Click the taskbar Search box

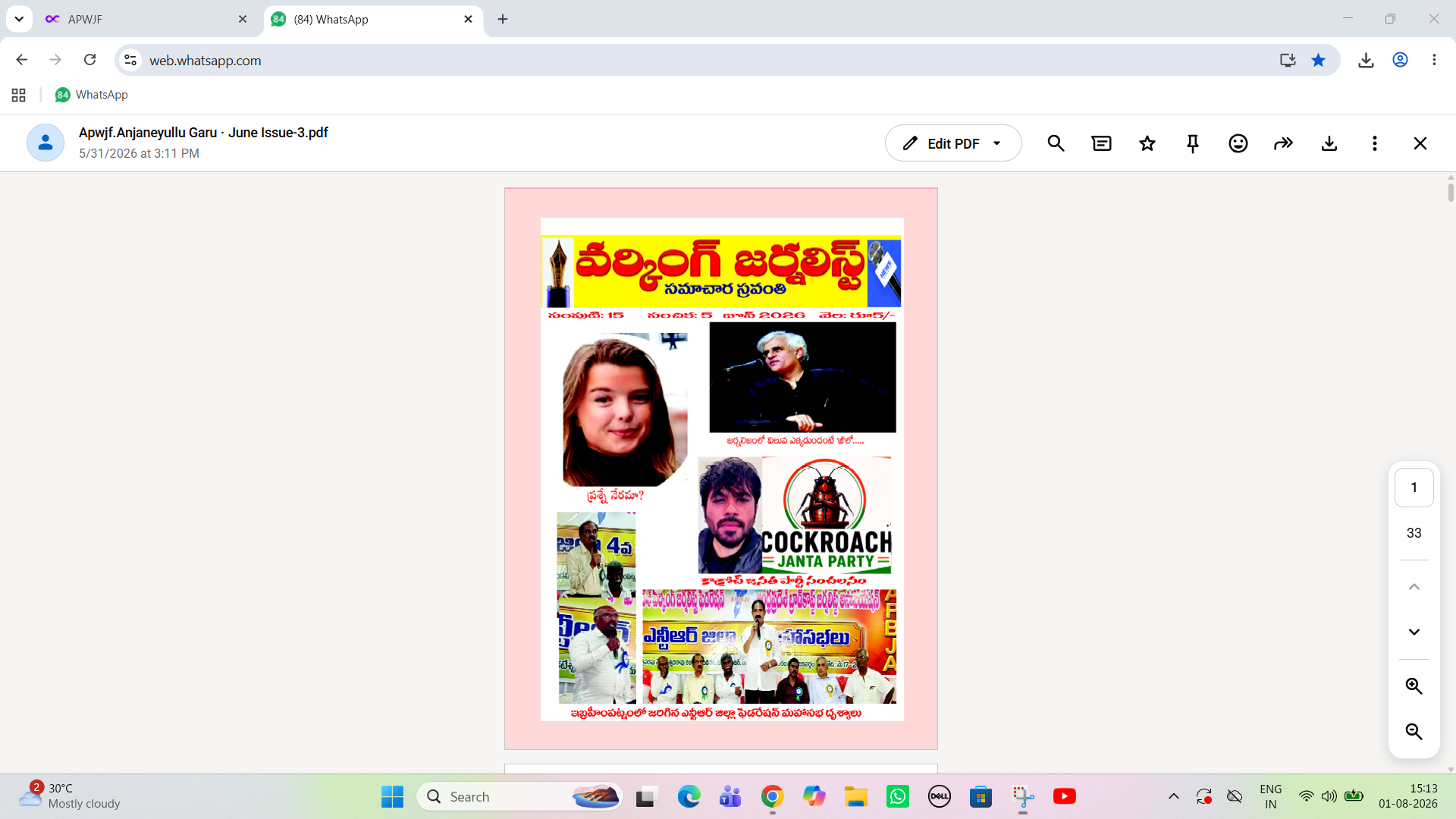coord(519,796)
